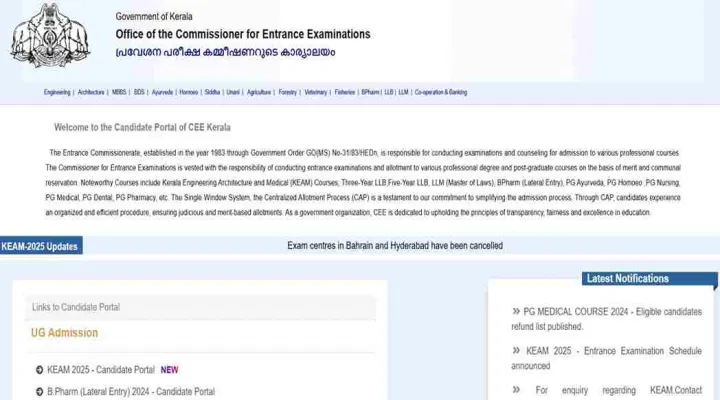Click the chevron beside KEAM 2025 Examination Schedule
720x400 pixels.
516,350
